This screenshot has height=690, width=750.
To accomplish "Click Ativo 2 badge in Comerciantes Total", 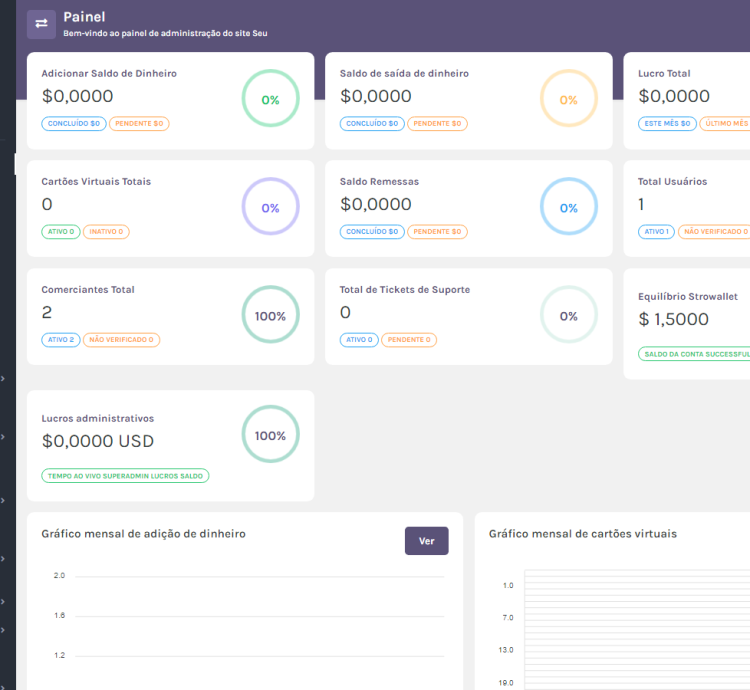I will (60, 340).
